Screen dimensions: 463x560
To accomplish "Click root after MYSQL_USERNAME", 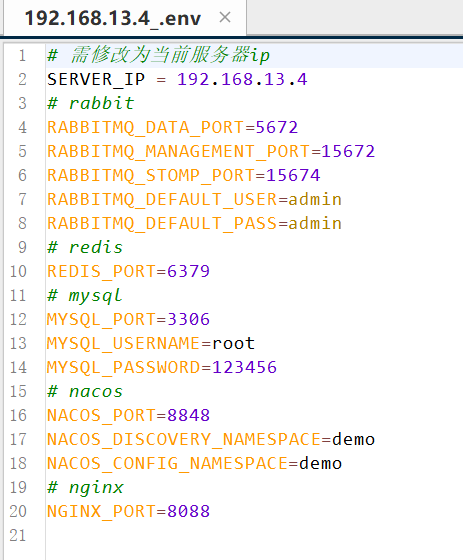I will point(233,343).
